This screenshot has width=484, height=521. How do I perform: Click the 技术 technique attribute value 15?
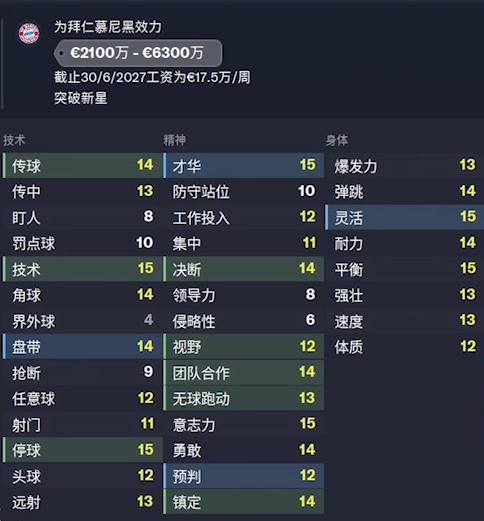tap(146, 268)
